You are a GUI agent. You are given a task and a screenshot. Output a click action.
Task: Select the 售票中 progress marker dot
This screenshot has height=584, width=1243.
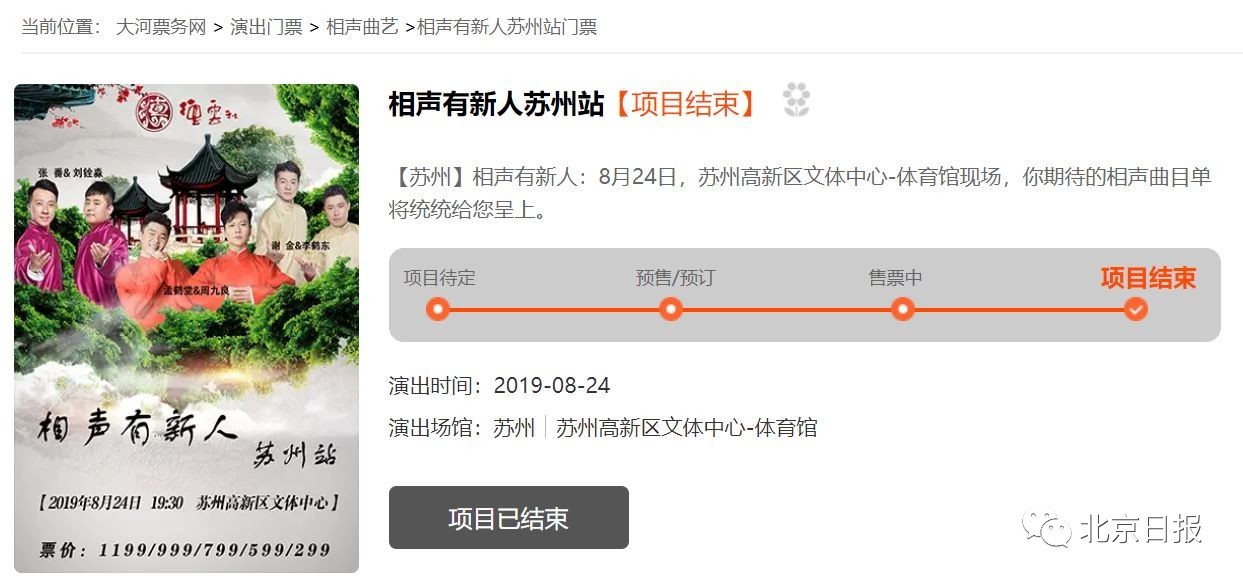[903, 309]
